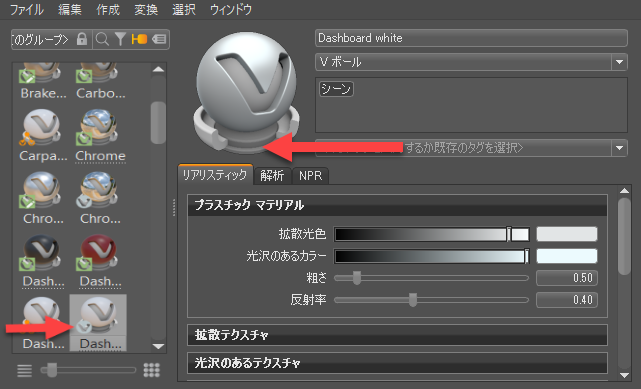Select the Carpa... material thumbnail

tap(42, 135)
